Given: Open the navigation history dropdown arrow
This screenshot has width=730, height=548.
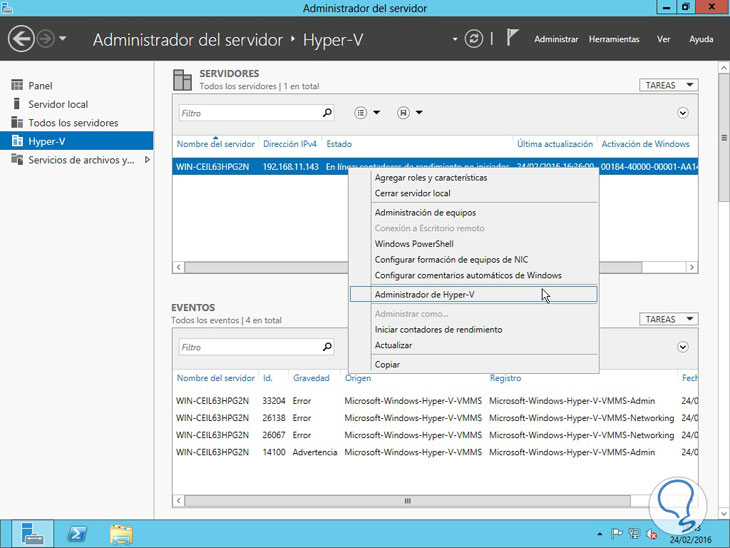Looking at the screenshot, I should tap(63, 39).
